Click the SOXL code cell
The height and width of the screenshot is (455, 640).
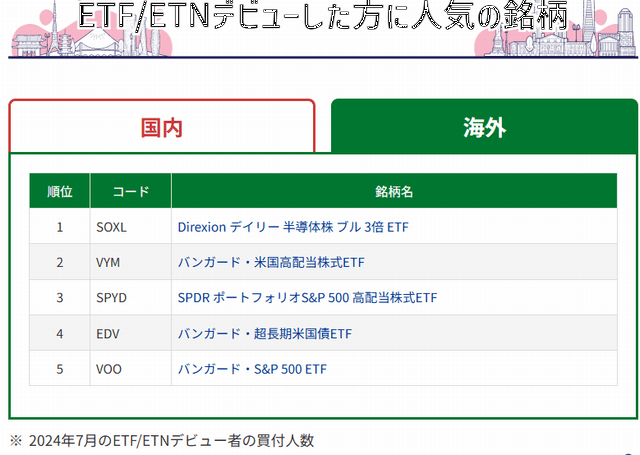(131, 226)
